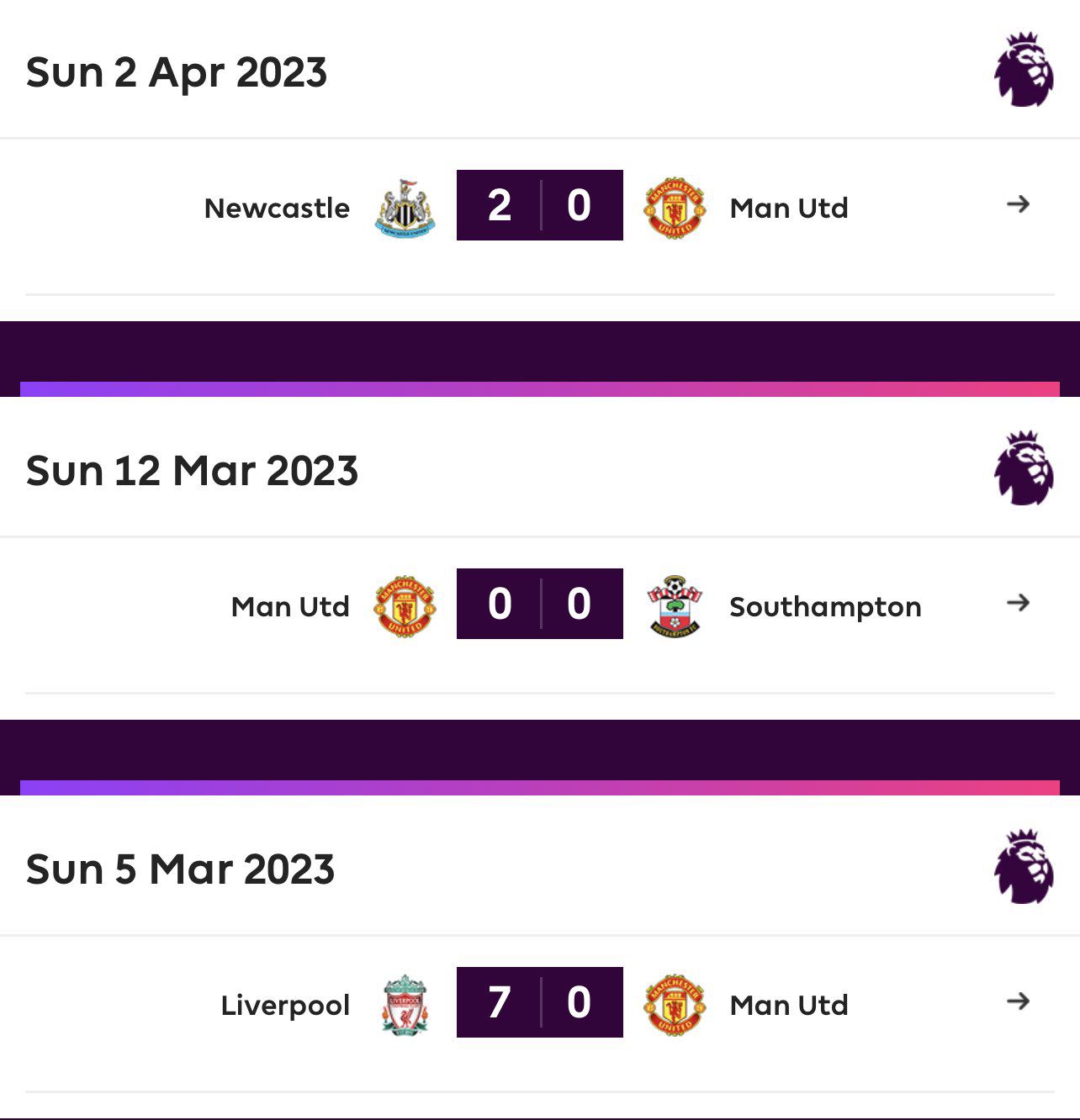Image resolution: width=1080 pixels, height=1120 pixels.
Task: Select the Newcastle 2-0 scoreline box
Action: click(539, 205)
